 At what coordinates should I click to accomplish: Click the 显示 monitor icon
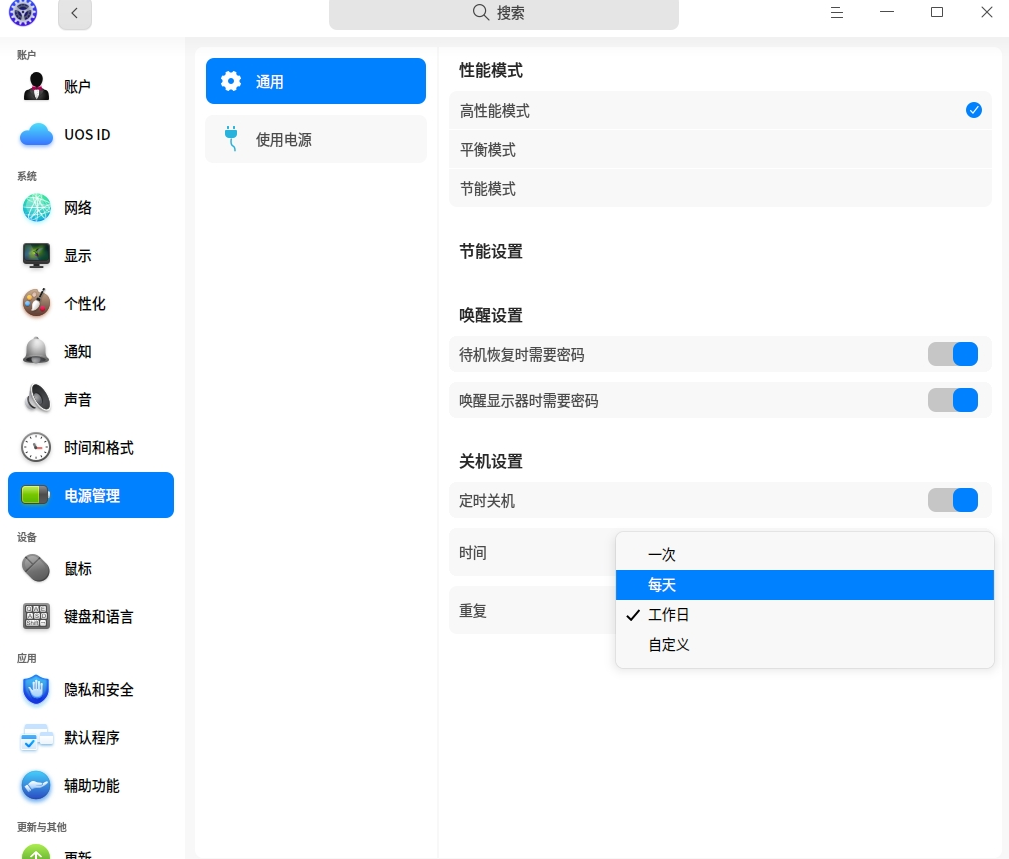coord(36,255)
